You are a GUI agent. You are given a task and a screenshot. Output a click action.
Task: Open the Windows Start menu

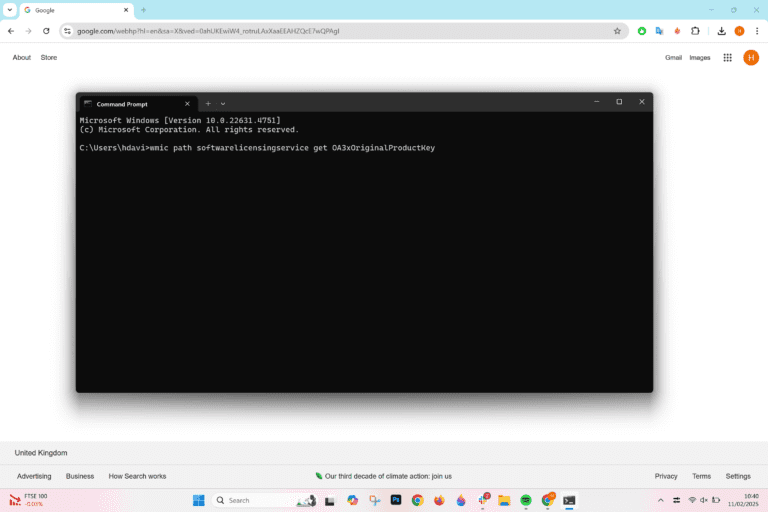pos(198,500)
